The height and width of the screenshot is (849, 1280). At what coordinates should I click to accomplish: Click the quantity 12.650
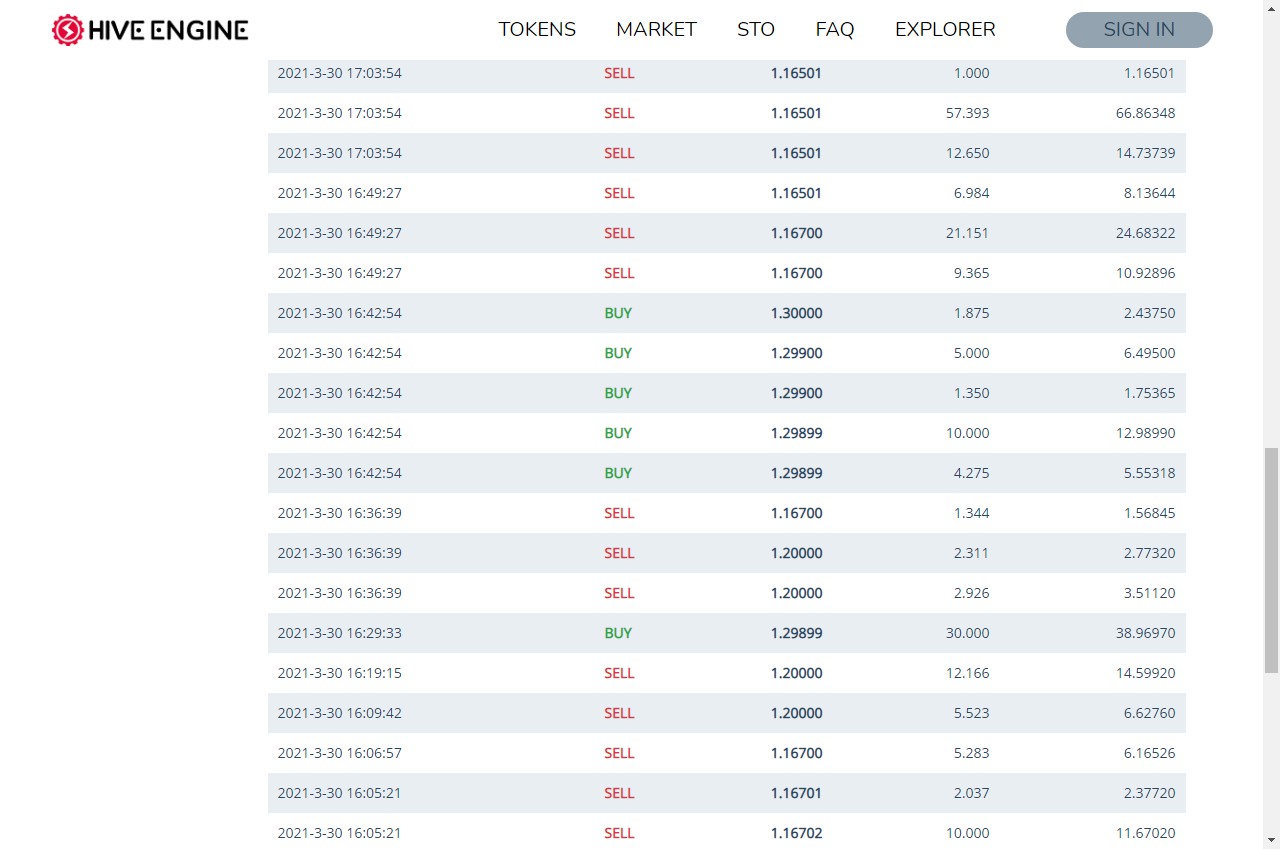tap(967, 153)
